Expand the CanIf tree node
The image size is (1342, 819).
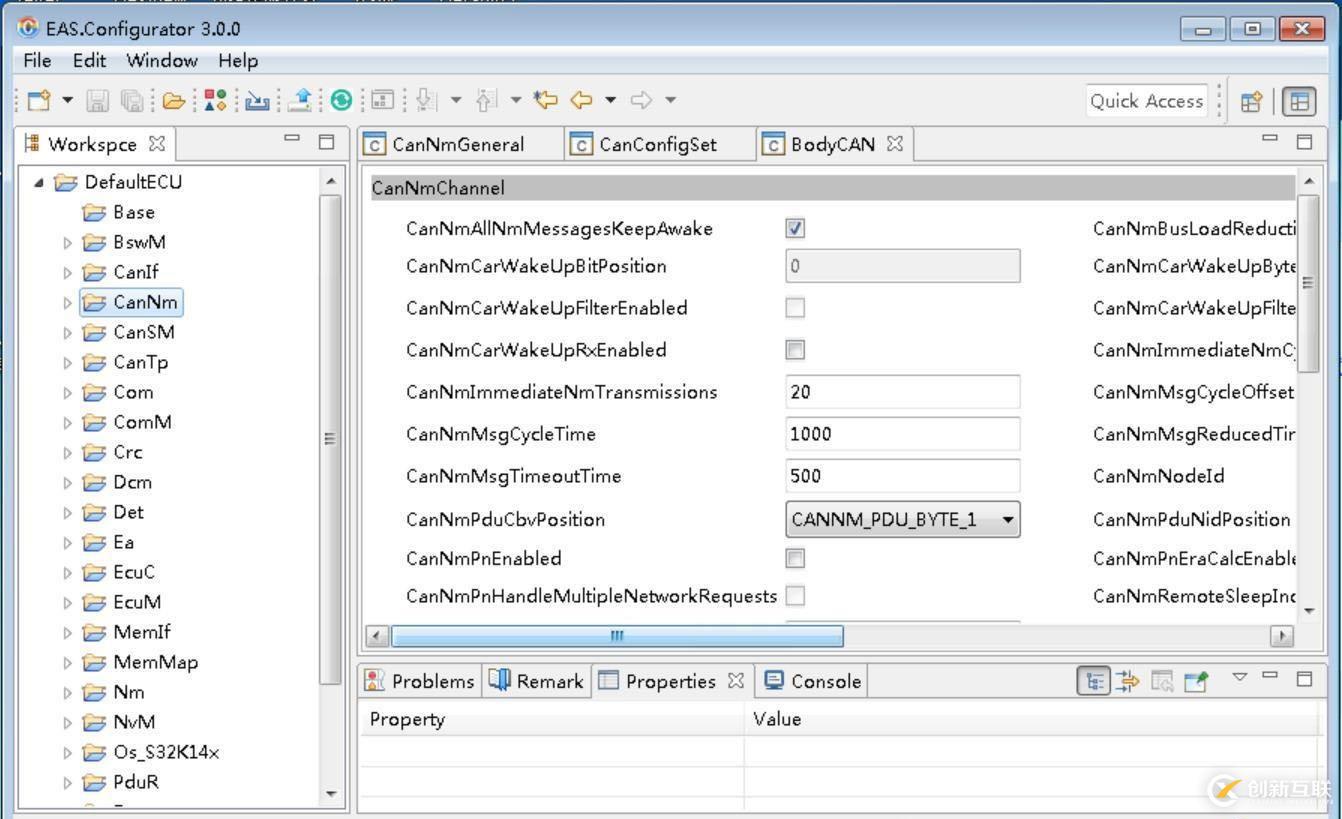68,273
